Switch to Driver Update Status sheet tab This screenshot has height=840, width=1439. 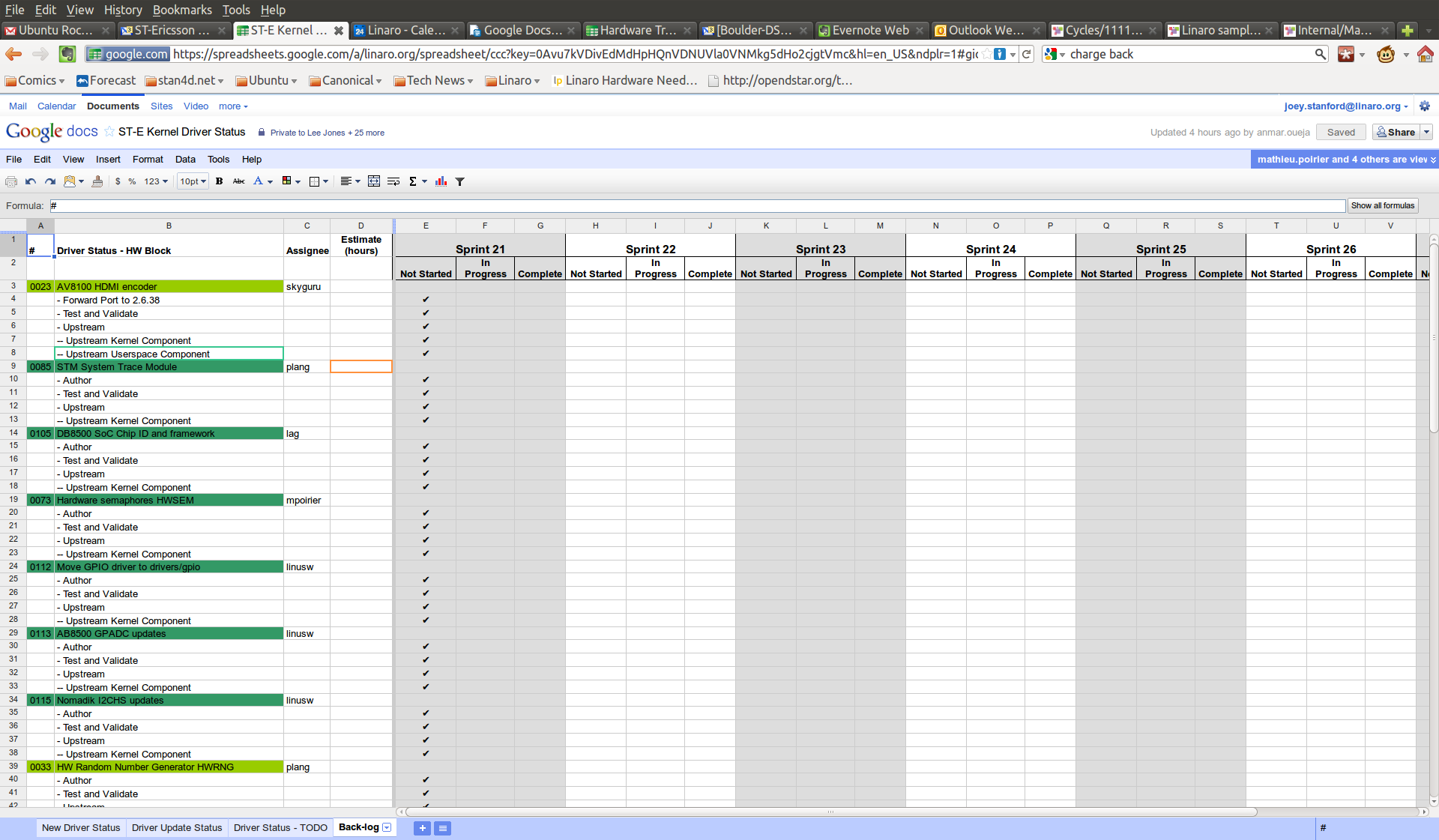177,828
